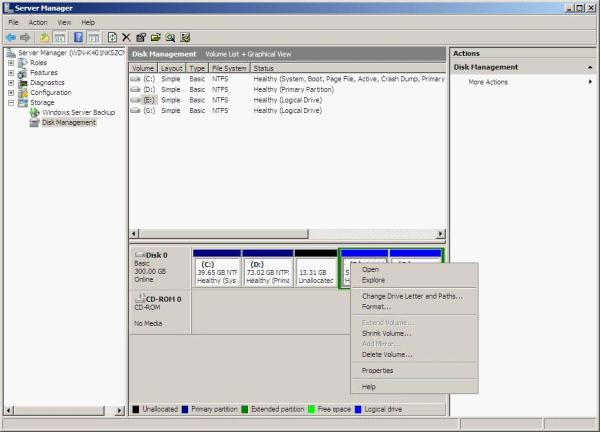The image size is (601, 433).
Task: Click the drive icon of volume (D:)
Action: point(135,89)
